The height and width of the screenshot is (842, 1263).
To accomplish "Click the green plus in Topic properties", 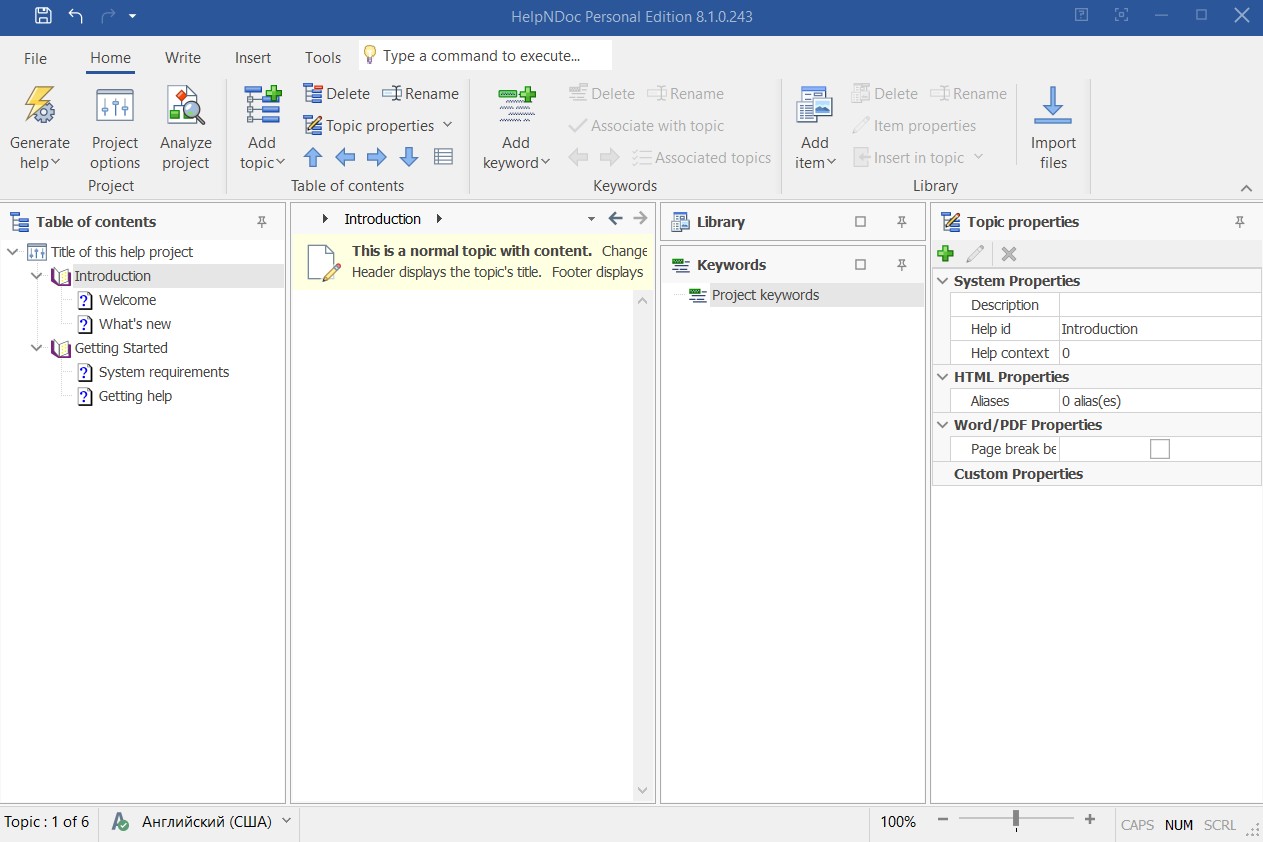I will coord(946,254).
